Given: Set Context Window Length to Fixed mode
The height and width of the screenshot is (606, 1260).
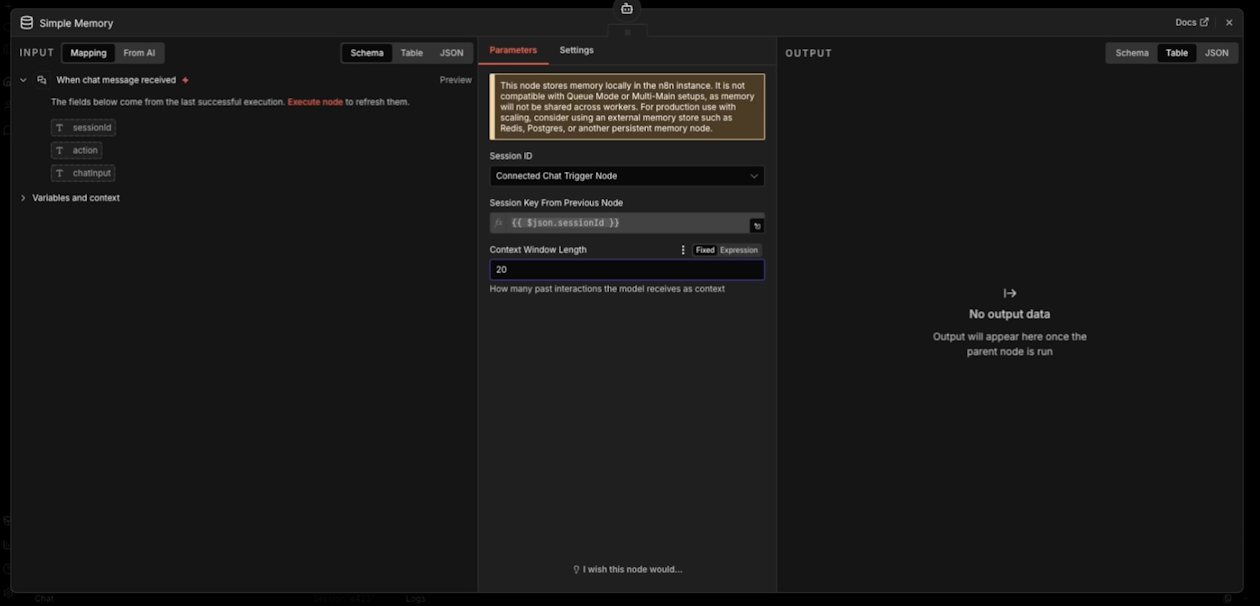Looking at the screenshot, I should [x=705, y=250].
